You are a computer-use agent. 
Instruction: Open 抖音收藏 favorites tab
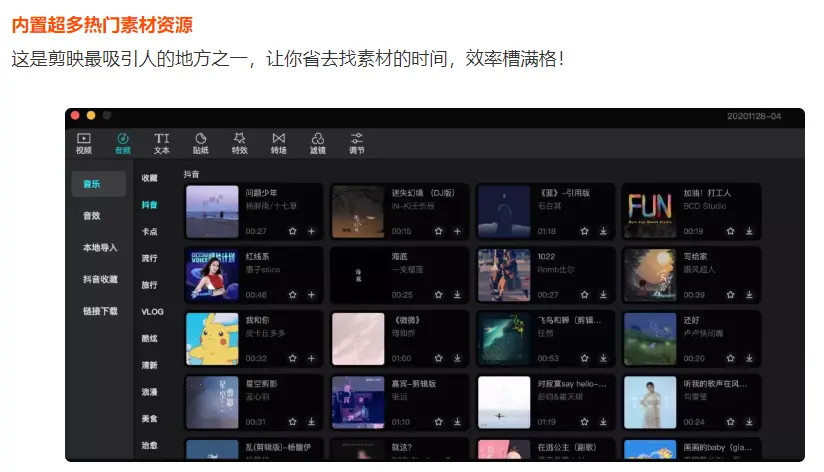click(x=100, y=280)
